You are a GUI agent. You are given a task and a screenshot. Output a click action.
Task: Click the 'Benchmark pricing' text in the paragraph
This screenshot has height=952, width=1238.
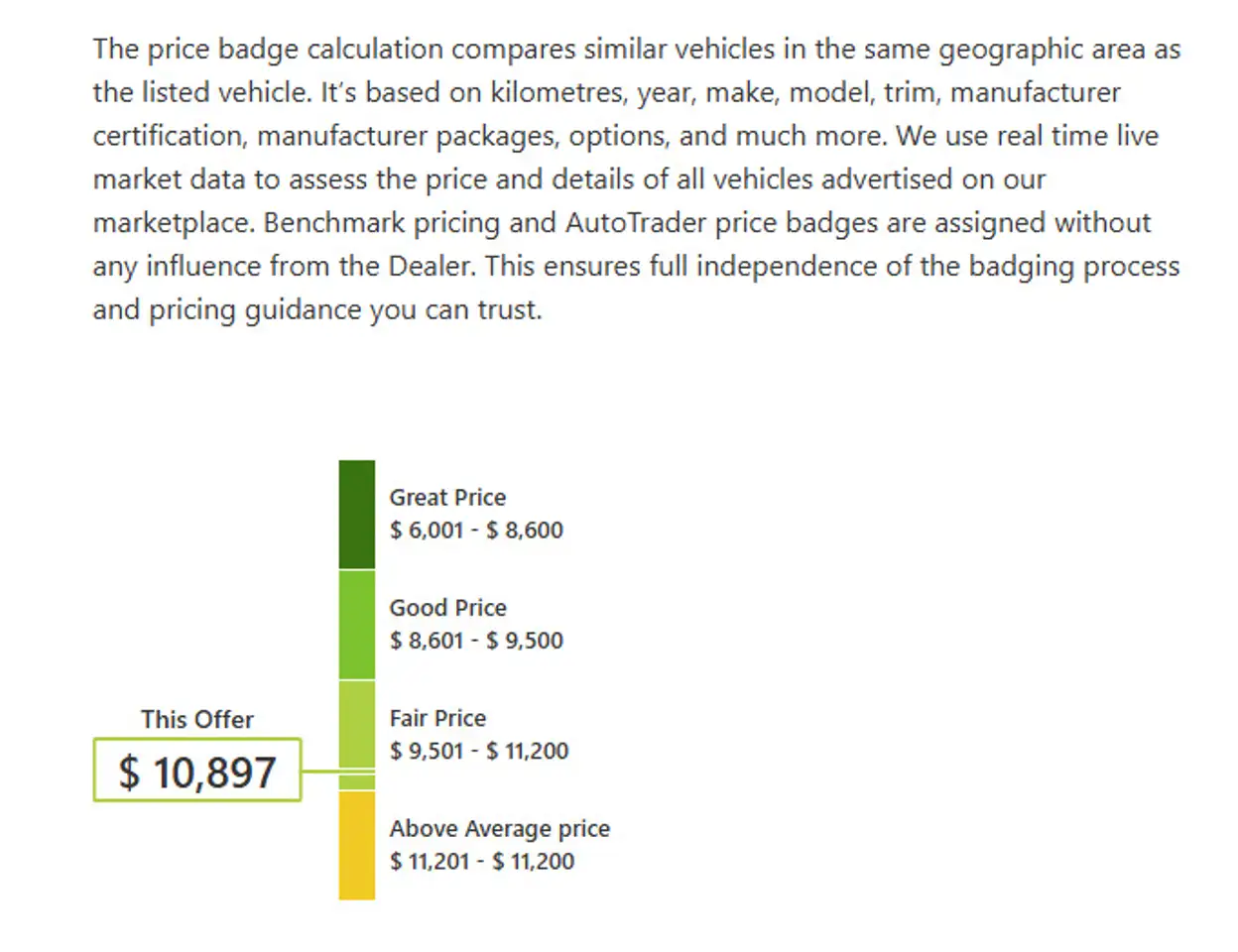[x=382, y=223]
